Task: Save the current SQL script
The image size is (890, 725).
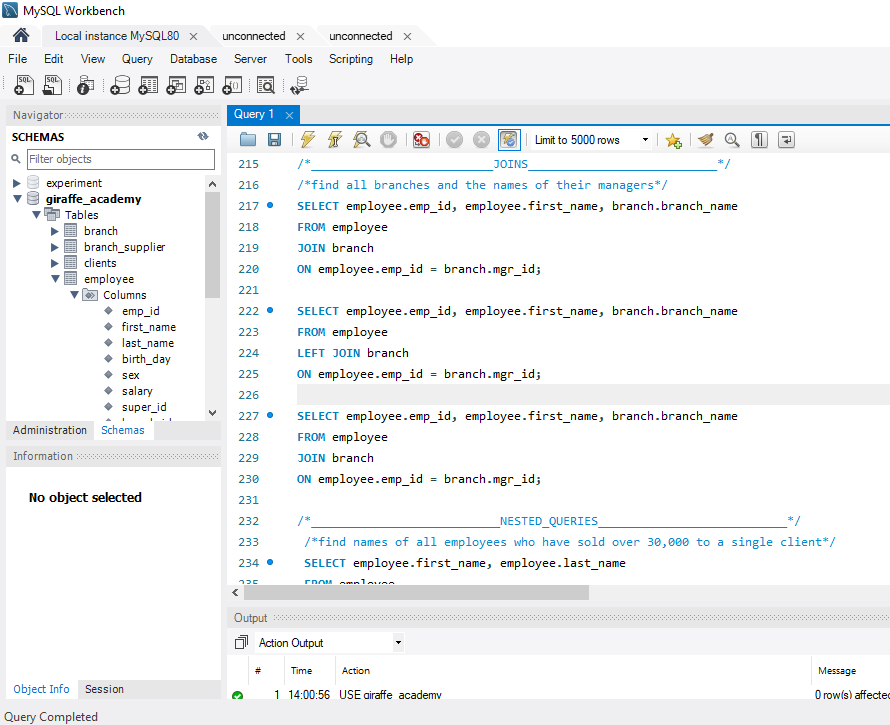Action: pyautogui.click(x=274, y=139)
